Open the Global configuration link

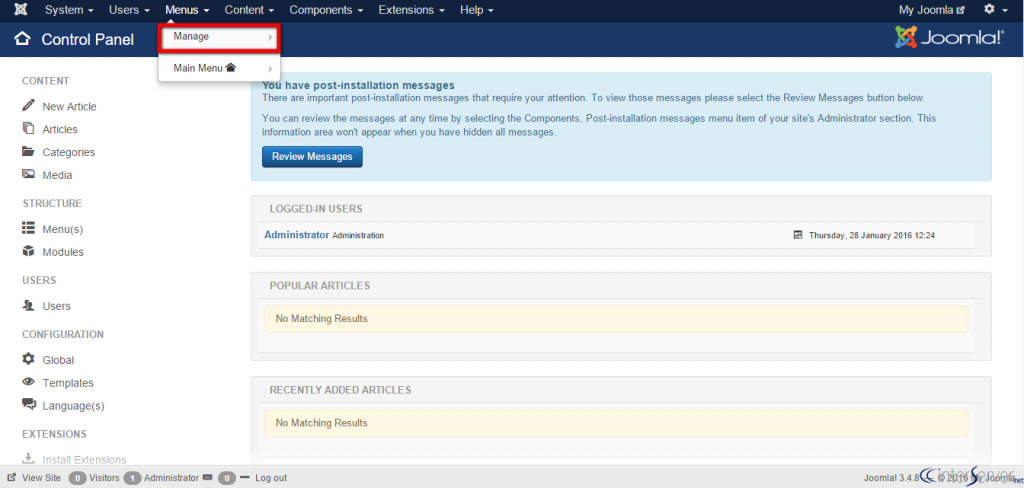click(x=58, y=360)
